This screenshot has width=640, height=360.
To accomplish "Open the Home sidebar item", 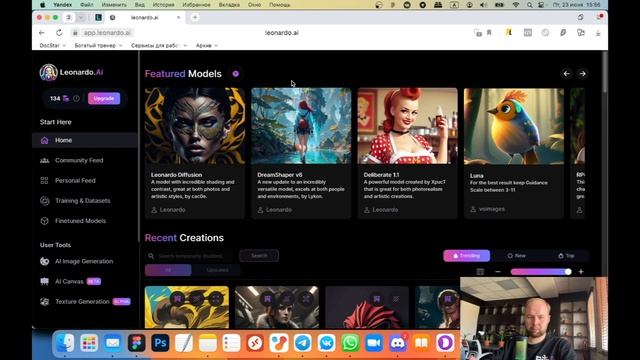I will pos(84,140).
